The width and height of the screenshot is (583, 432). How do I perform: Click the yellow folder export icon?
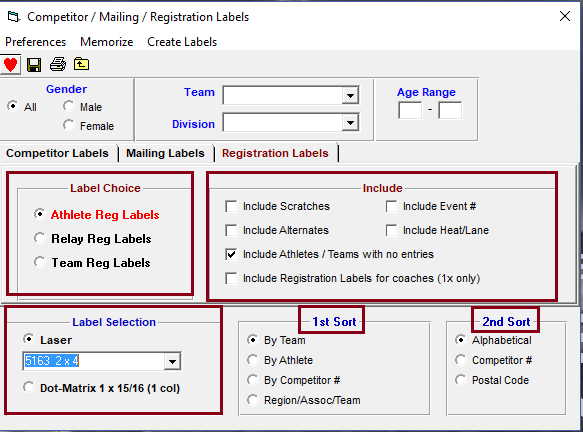[81, 64]
